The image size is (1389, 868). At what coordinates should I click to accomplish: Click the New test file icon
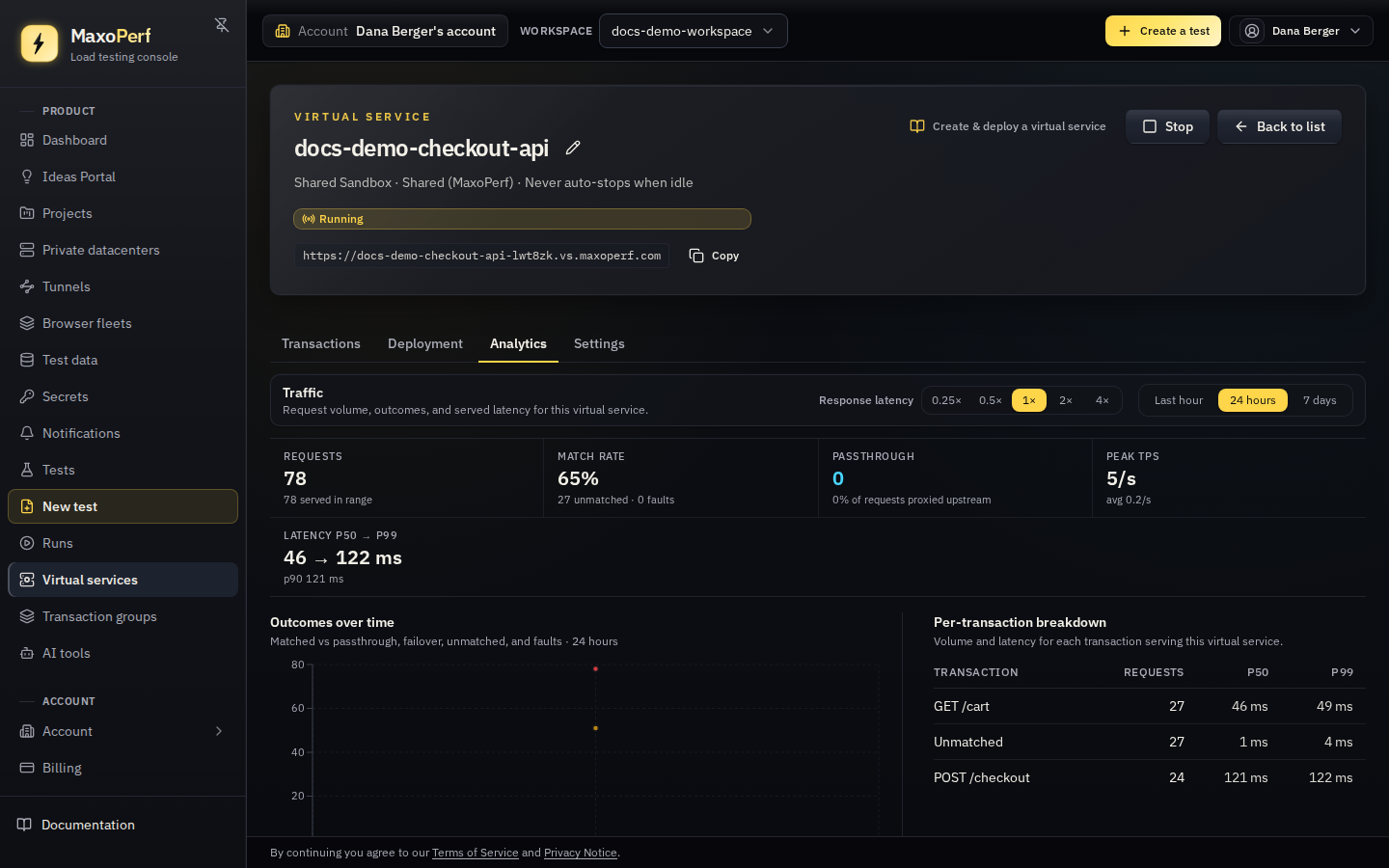point(27,506)
